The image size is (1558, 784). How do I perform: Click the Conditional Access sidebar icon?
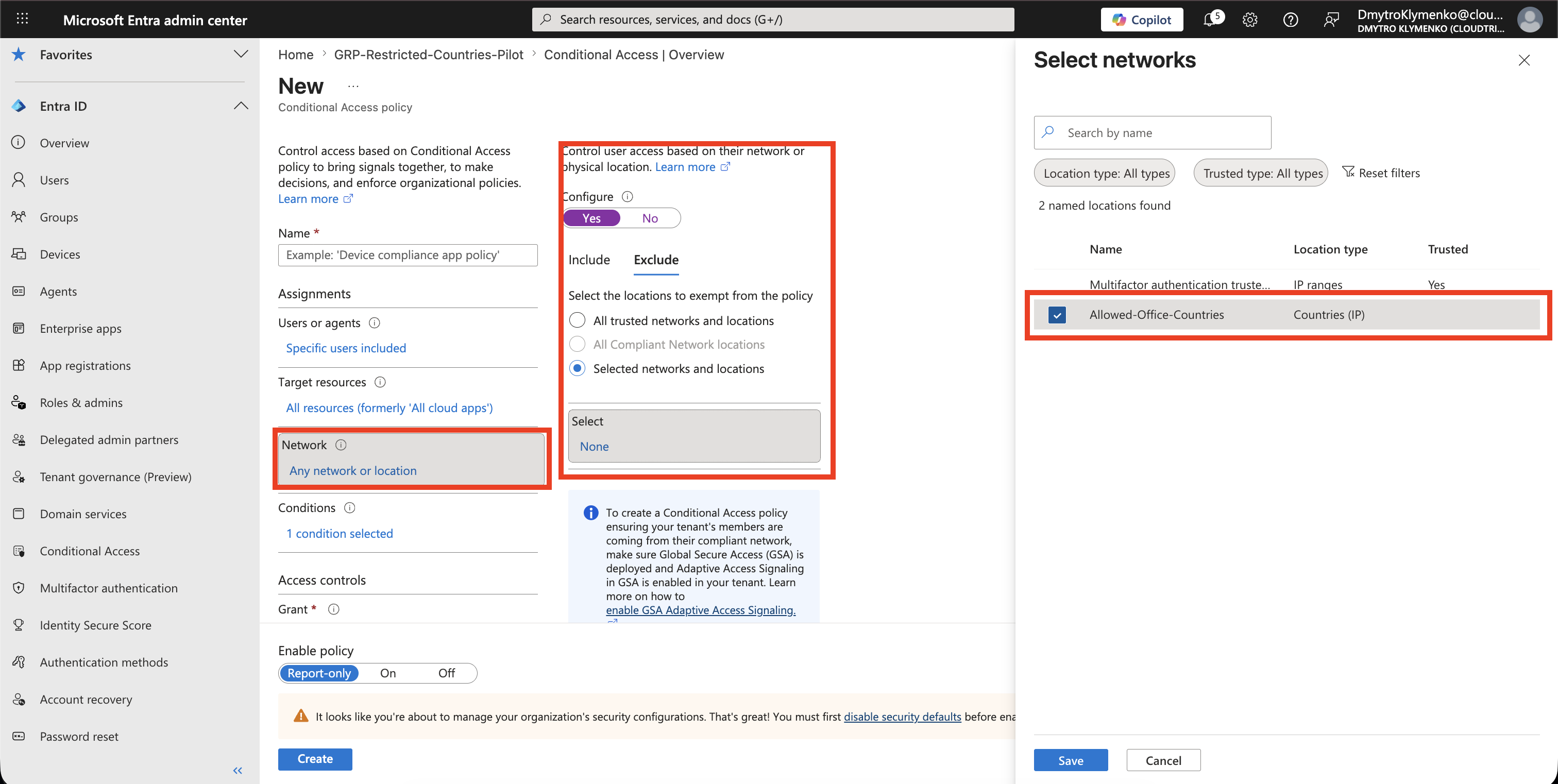pyautogui.click(x=19, y=551)
